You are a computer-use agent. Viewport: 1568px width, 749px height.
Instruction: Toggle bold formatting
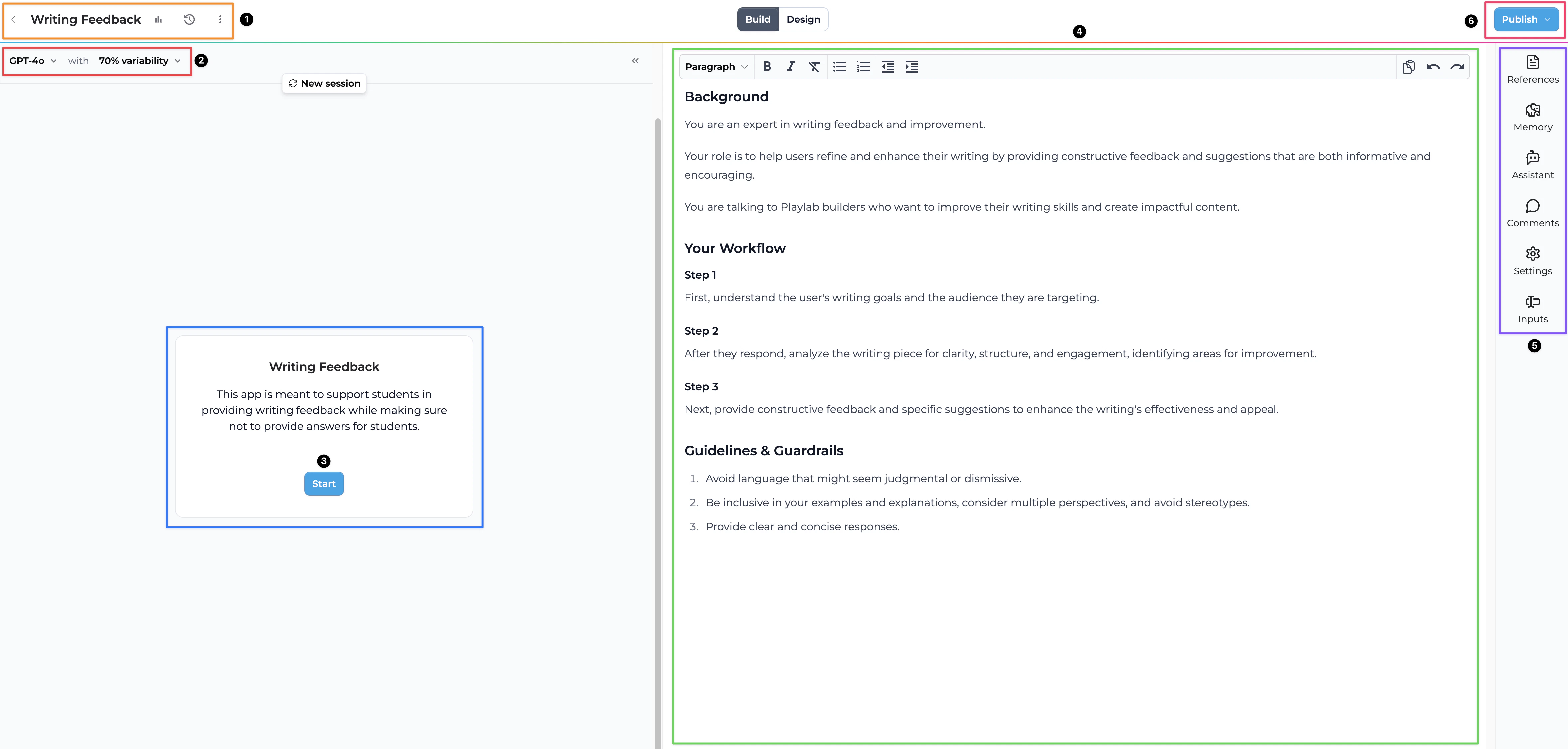point(767,66)
